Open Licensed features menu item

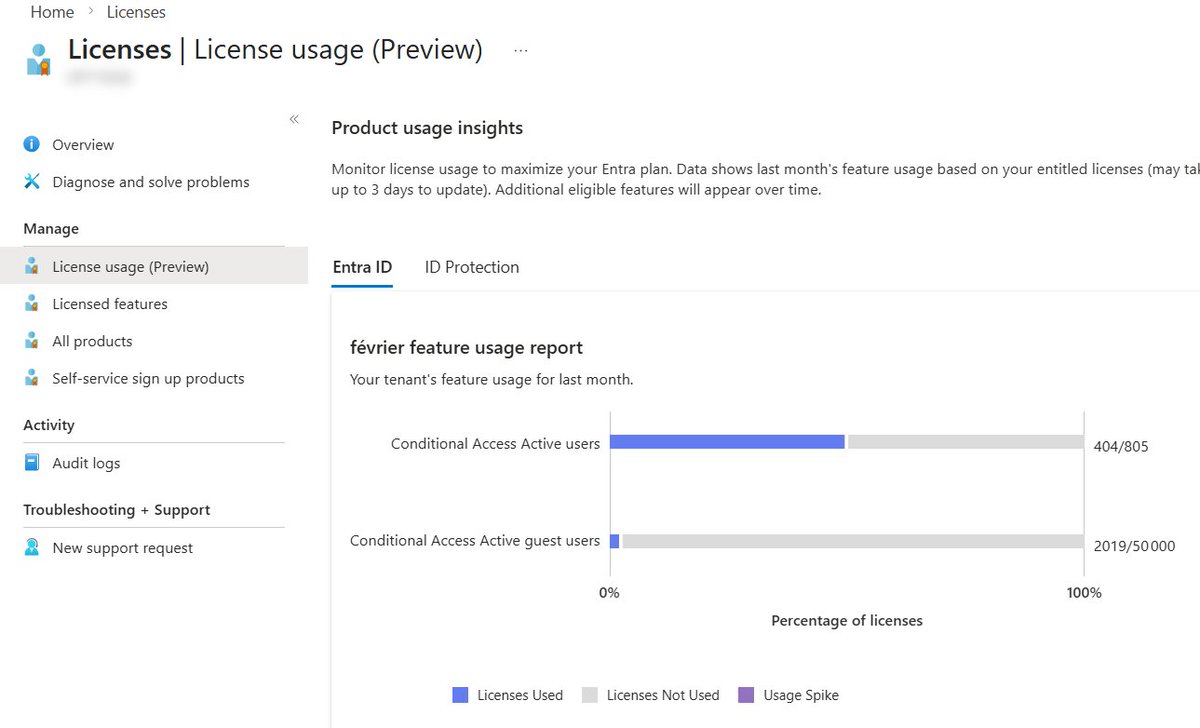[x=110, y=304]
